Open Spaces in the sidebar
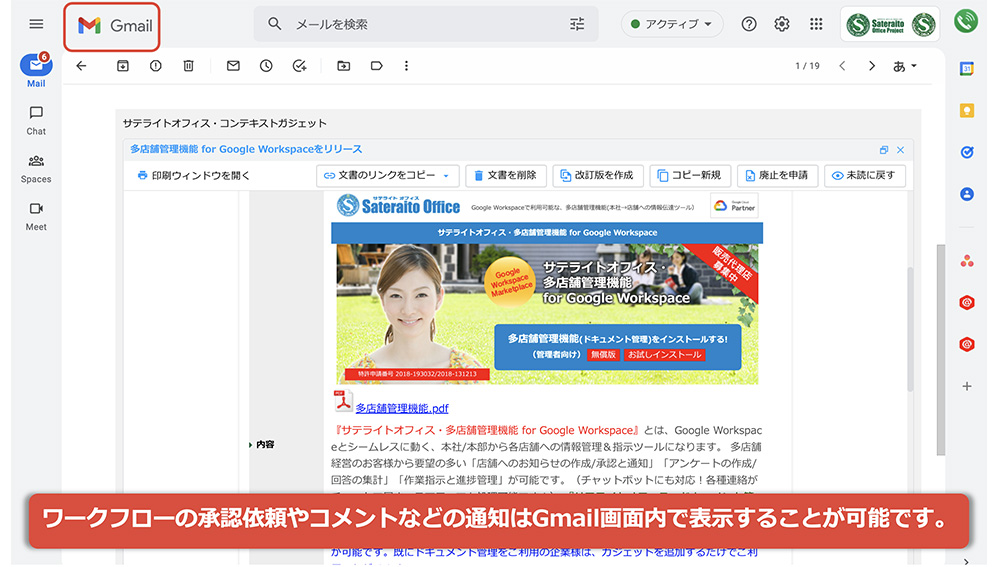The height and width of the screenshot is (567, 1000). [36, 168]
